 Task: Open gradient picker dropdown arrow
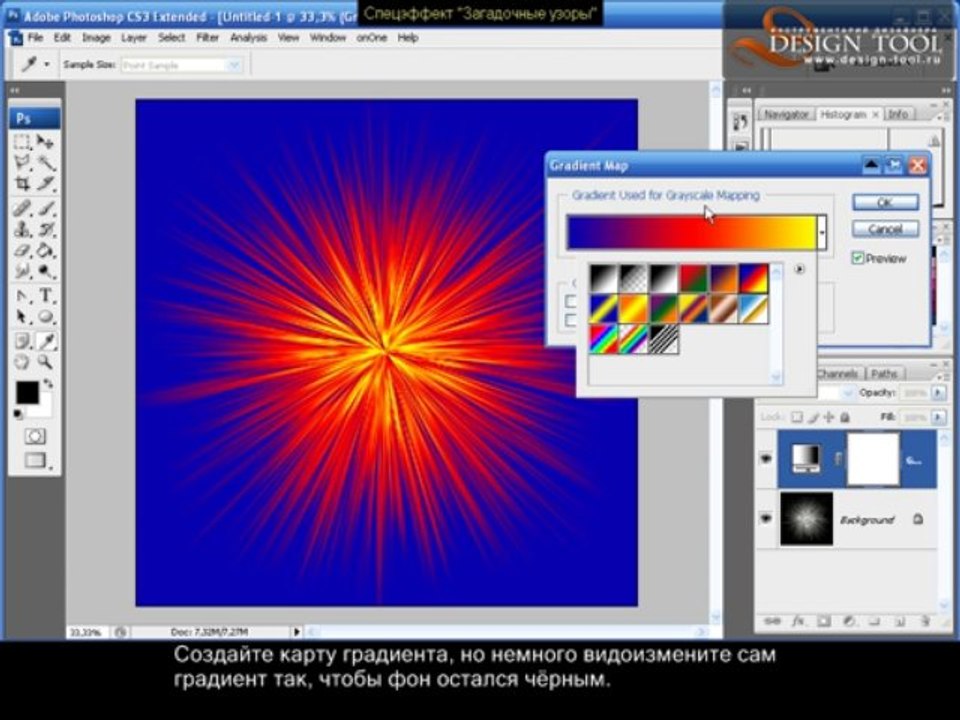[x=822, y=233]
